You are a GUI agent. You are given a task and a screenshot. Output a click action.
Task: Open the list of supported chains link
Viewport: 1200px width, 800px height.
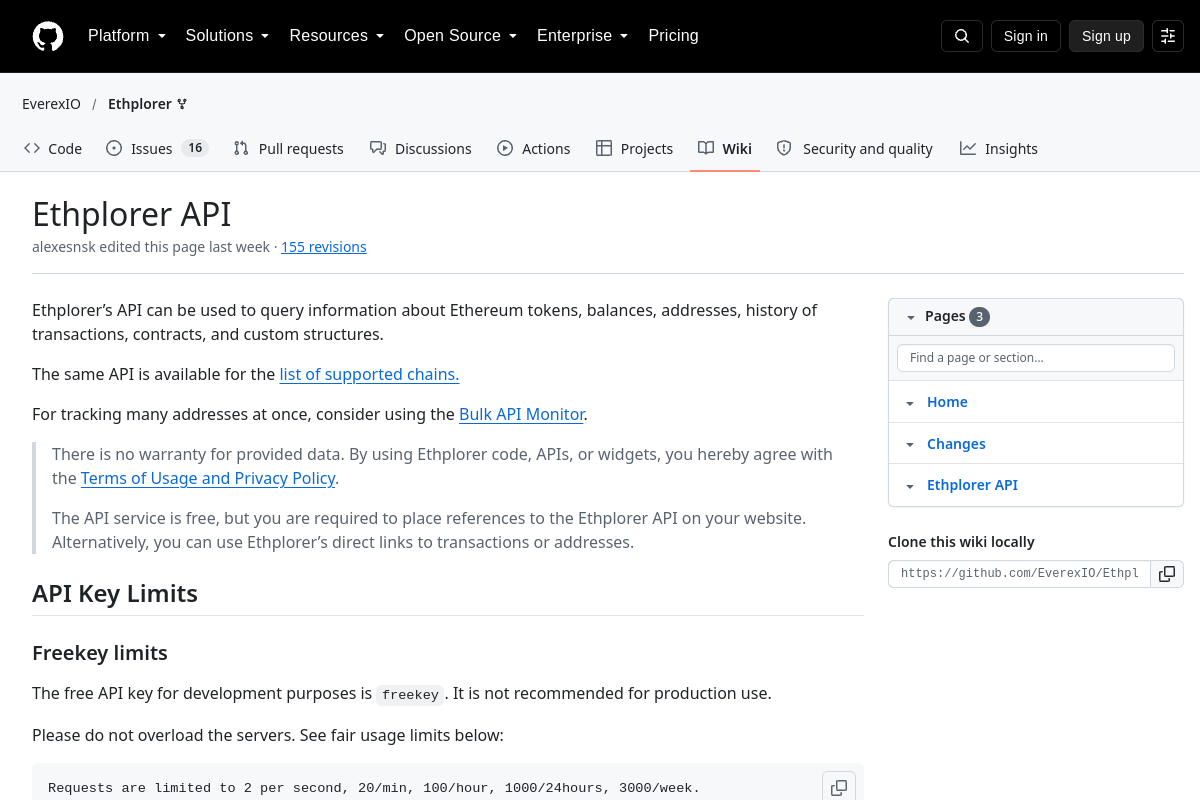pyautogui.click(x=369, y=374)
